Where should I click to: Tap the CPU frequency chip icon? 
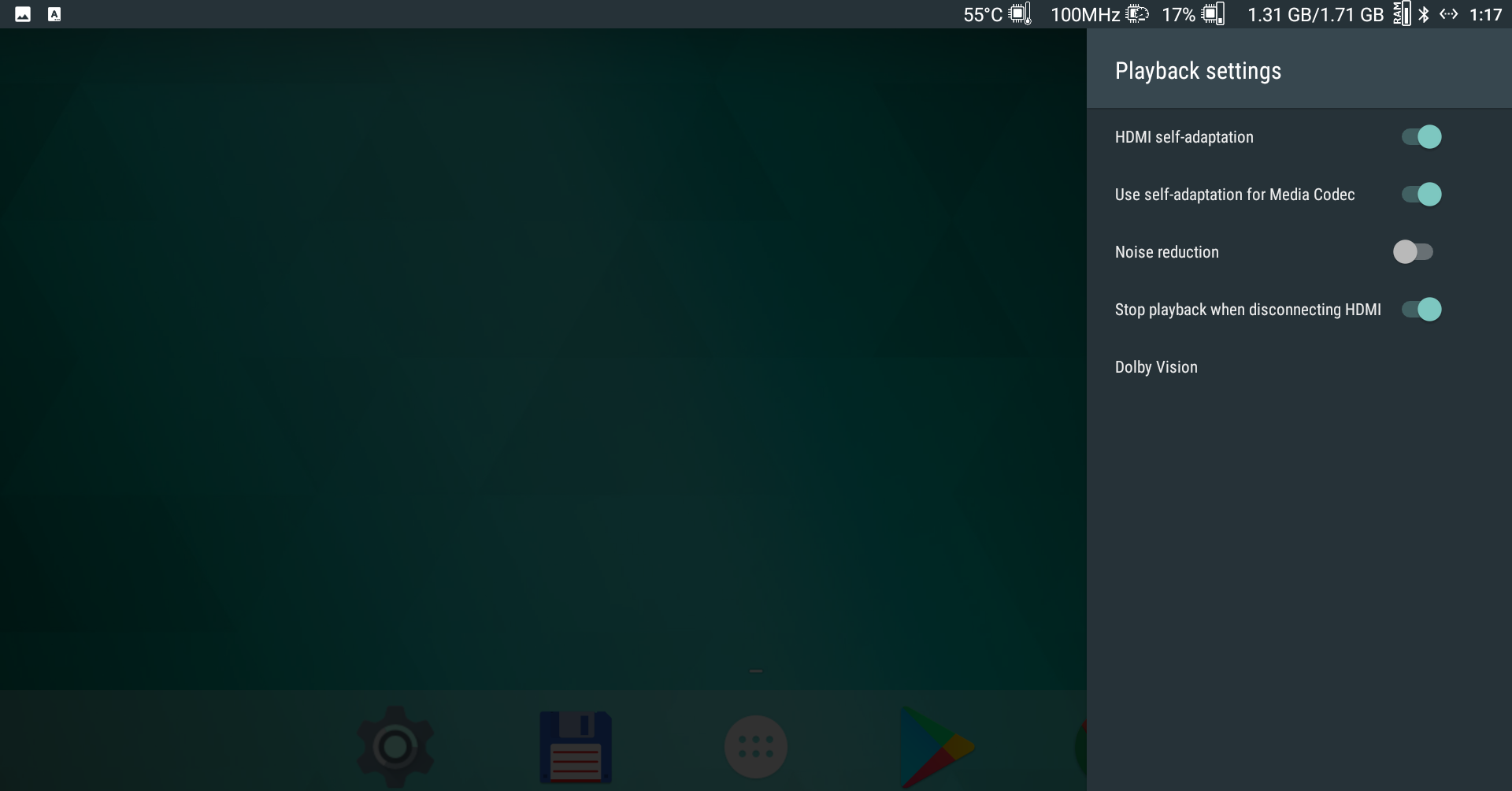coord(1137,14)
